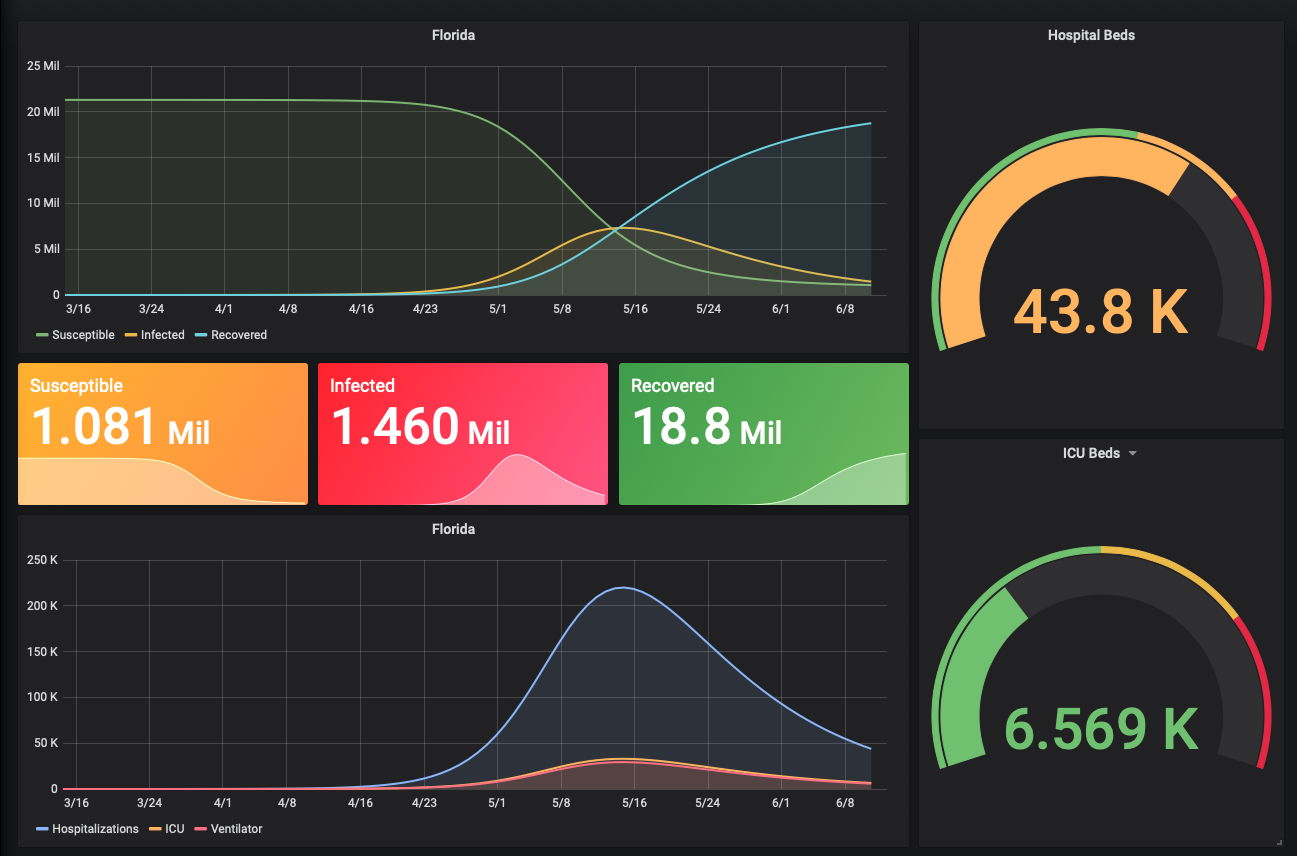The height and width of the screenshot is (856, 1297).
Task: Toggle the ICU series in the legend
Action: tap(174, 829)
